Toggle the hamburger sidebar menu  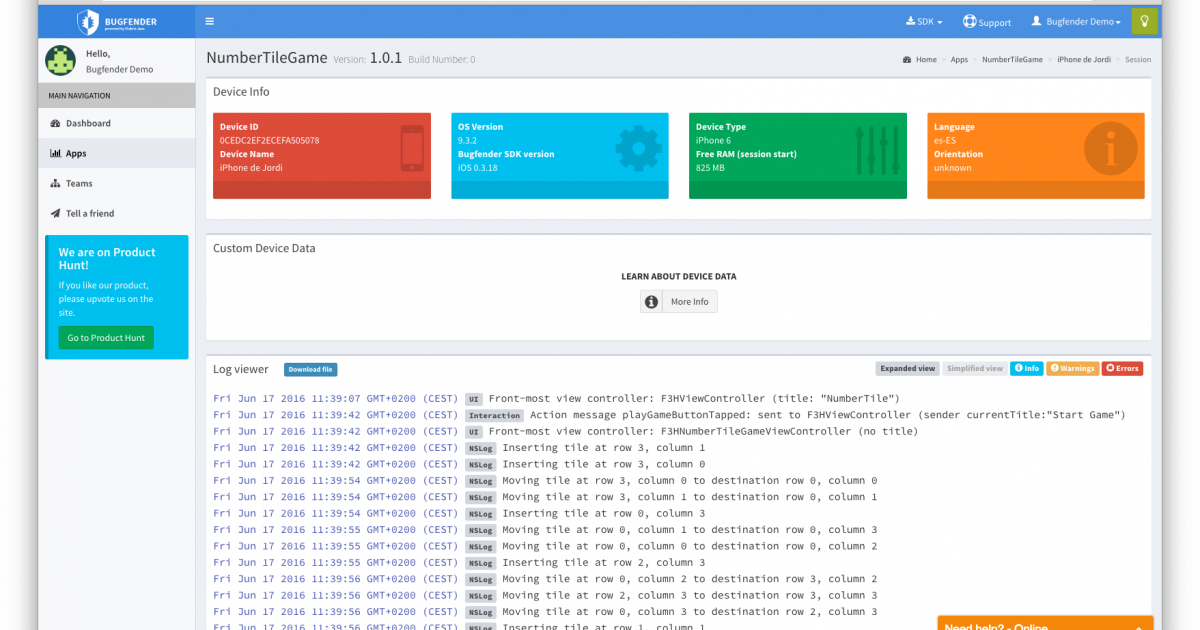209,21
